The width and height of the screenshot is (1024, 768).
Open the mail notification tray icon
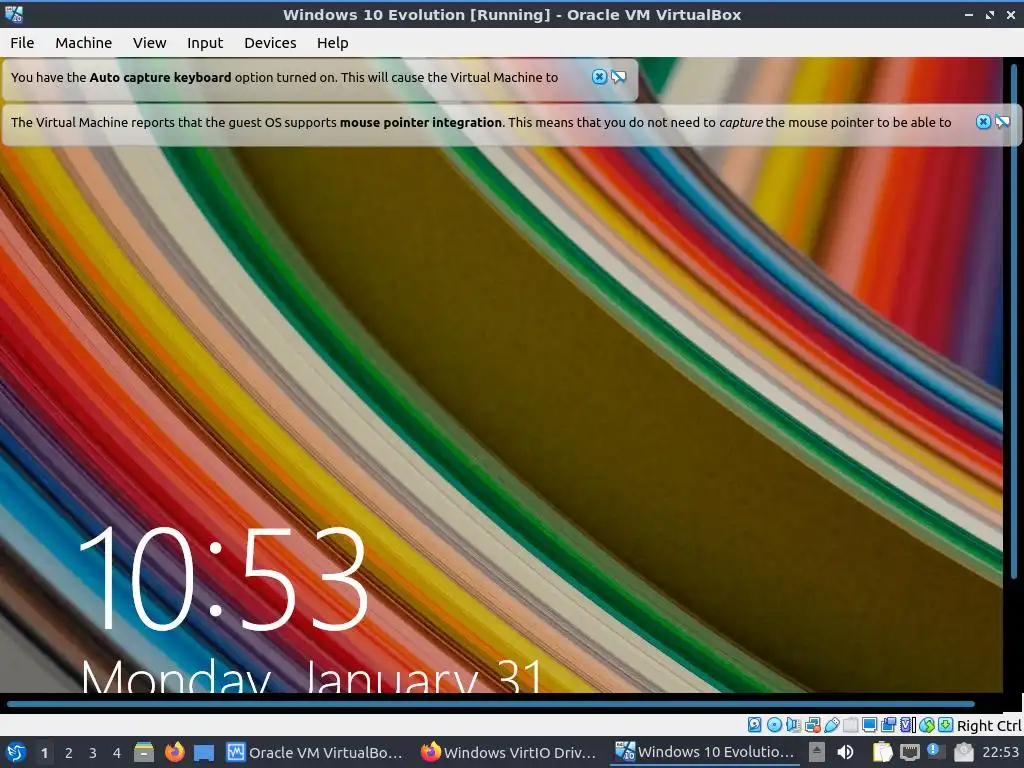(x=964, y=752)
